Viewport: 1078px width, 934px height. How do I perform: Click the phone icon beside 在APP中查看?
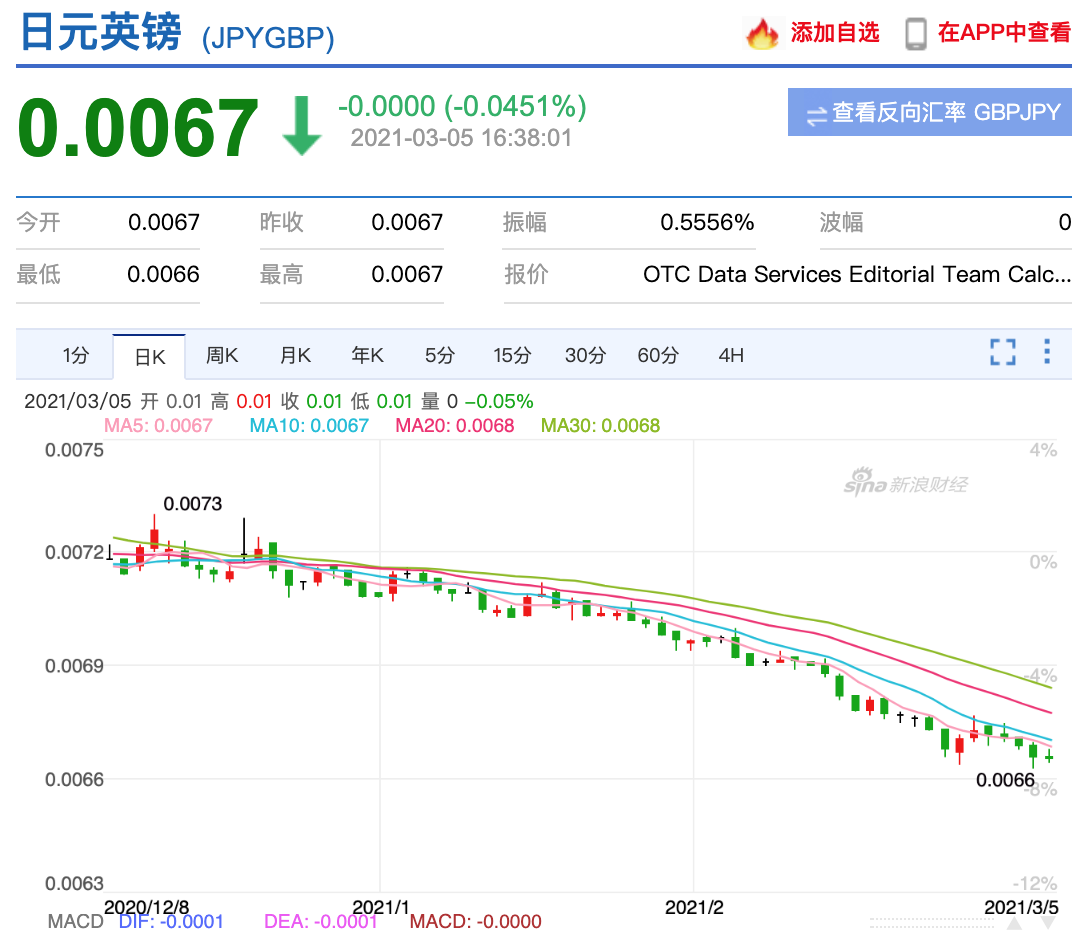pyautogui.click(x=915, y=33)
